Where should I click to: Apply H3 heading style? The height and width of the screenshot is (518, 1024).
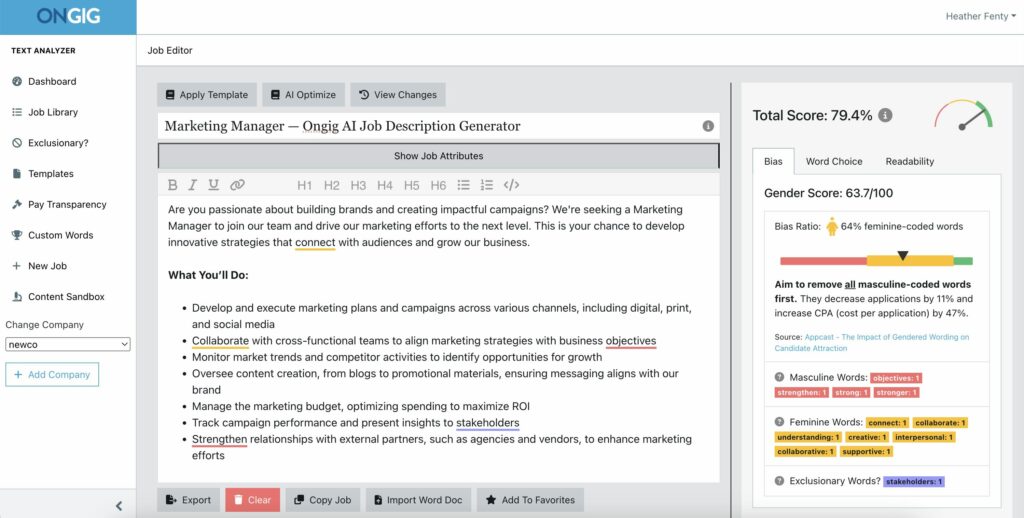(x=358, y=186)
